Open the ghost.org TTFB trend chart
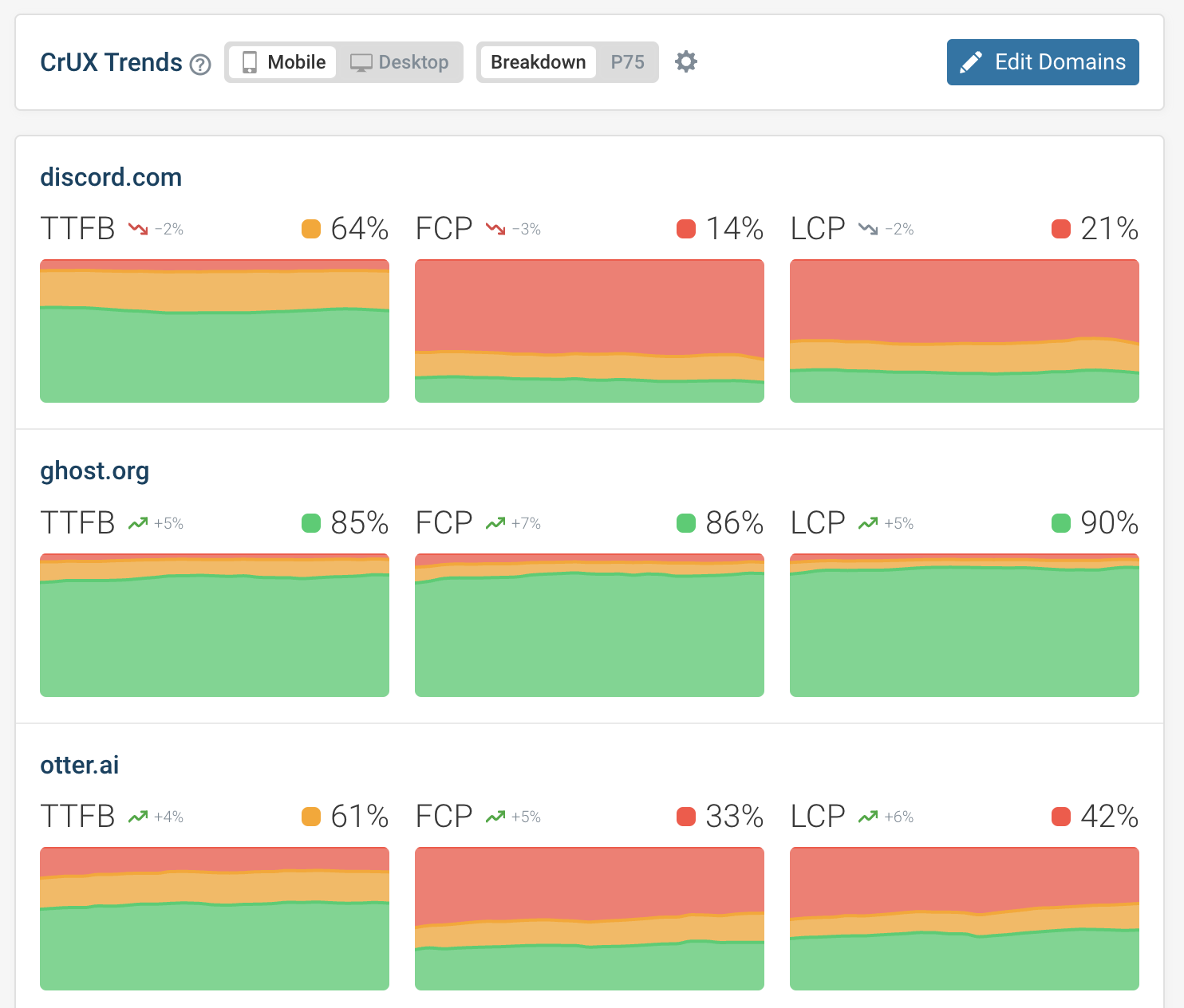 click(x=215, y=625)
